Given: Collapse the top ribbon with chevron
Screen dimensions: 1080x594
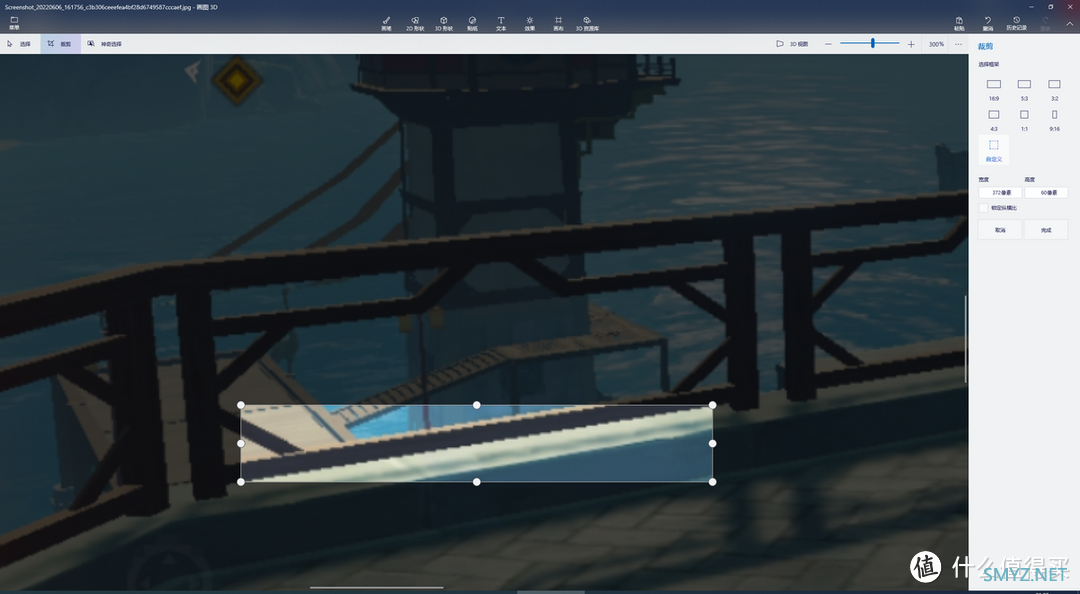Looking at the screenshot, I should [1070, 23].
